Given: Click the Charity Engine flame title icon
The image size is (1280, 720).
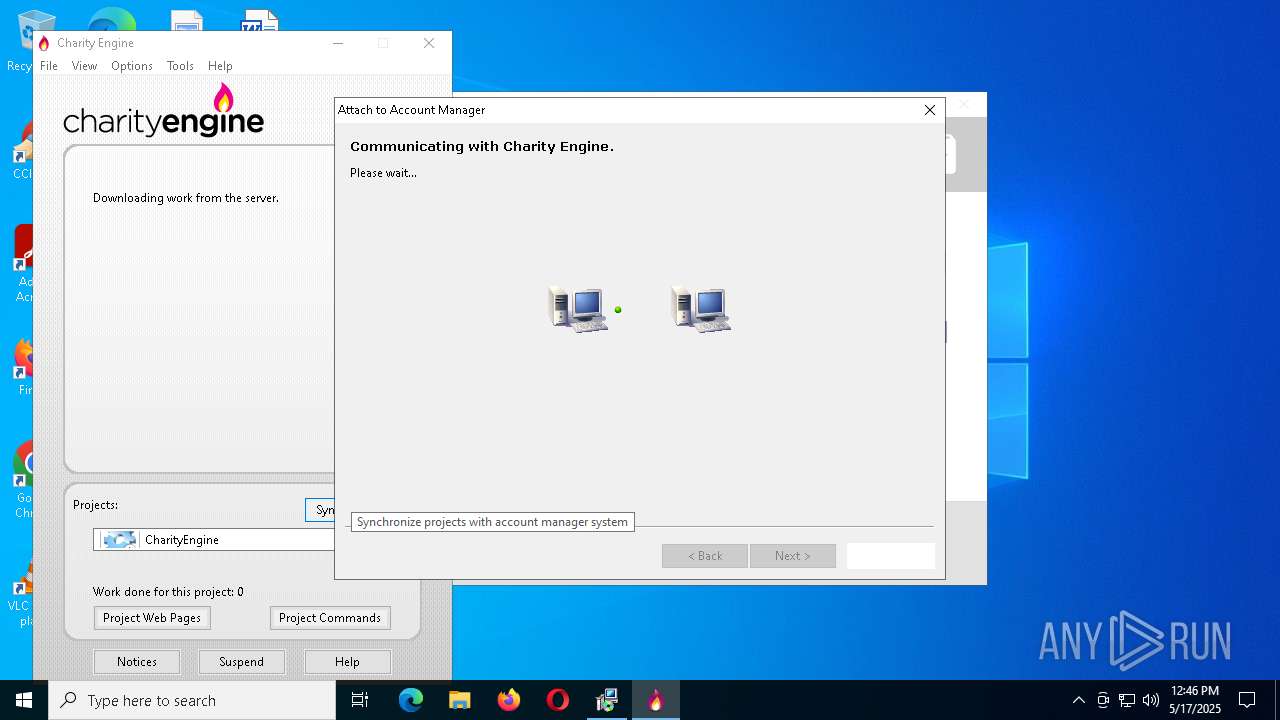Looking at the screenshot, I should [x=44, y=43].
